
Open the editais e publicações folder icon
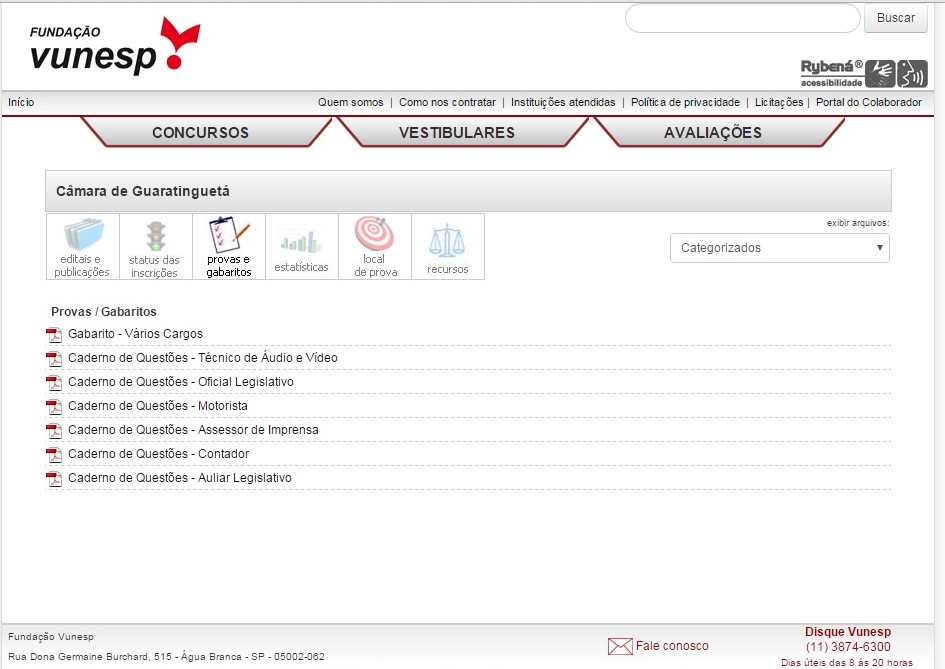tap(83, 236)
